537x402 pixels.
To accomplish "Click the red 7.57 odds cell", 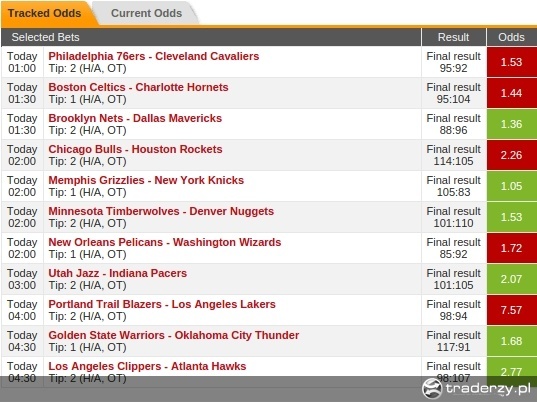I will pyautogui.click(x=512, y=310).
